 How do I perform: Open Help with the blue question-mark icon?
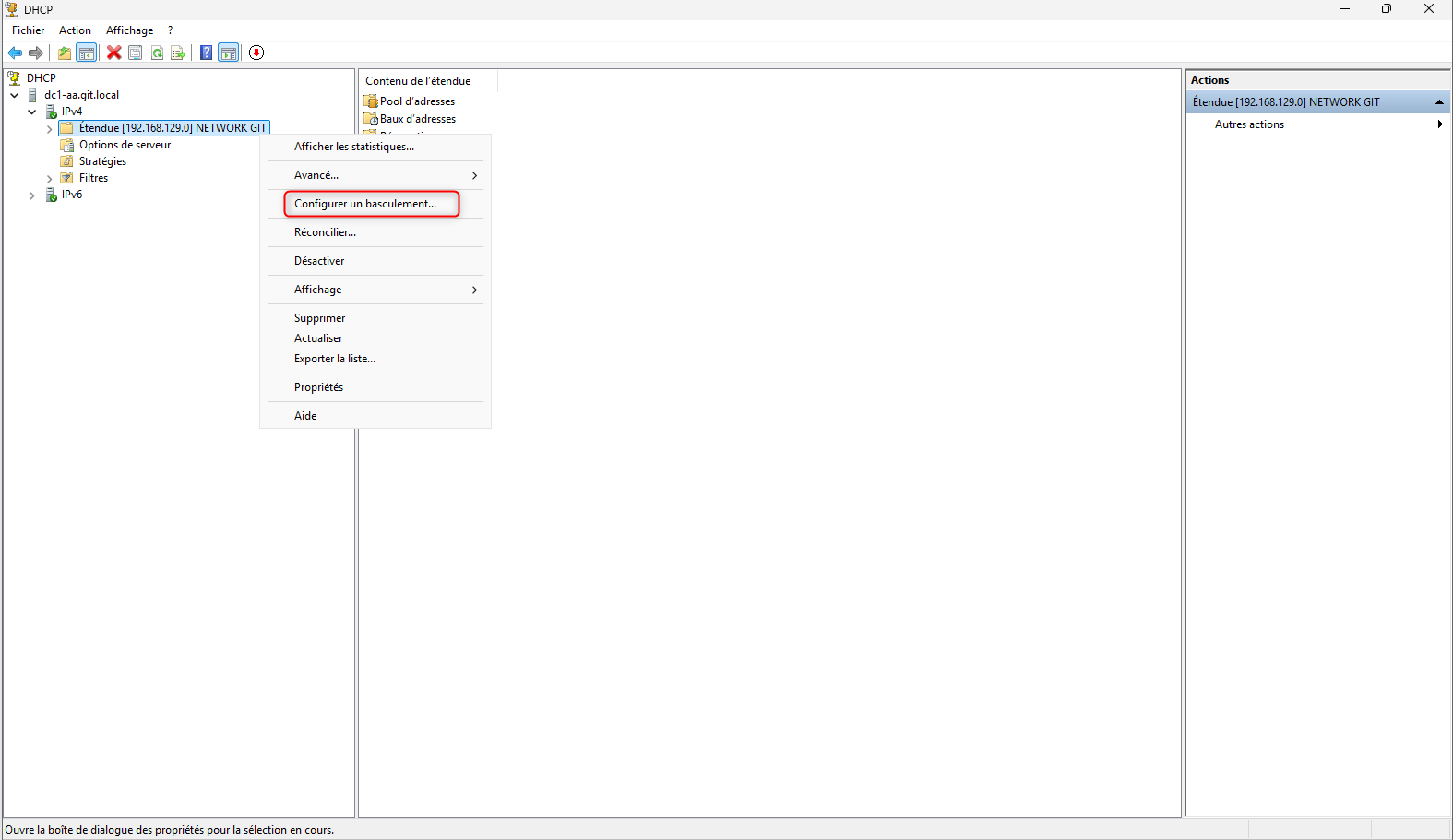207,53
